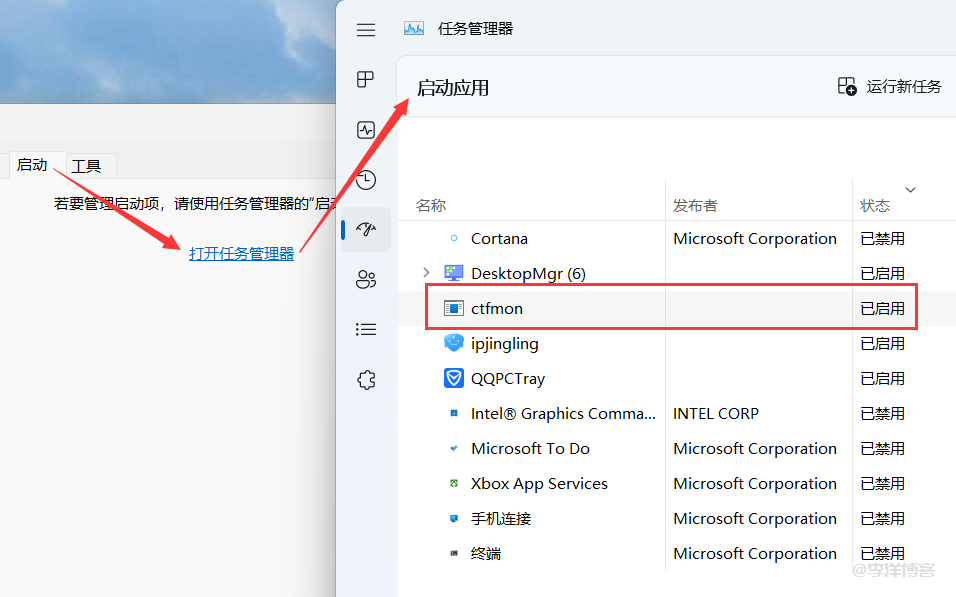The image size is (956, 597).
Task: Select the QQPCTray startup item
Action: (508, 378)
